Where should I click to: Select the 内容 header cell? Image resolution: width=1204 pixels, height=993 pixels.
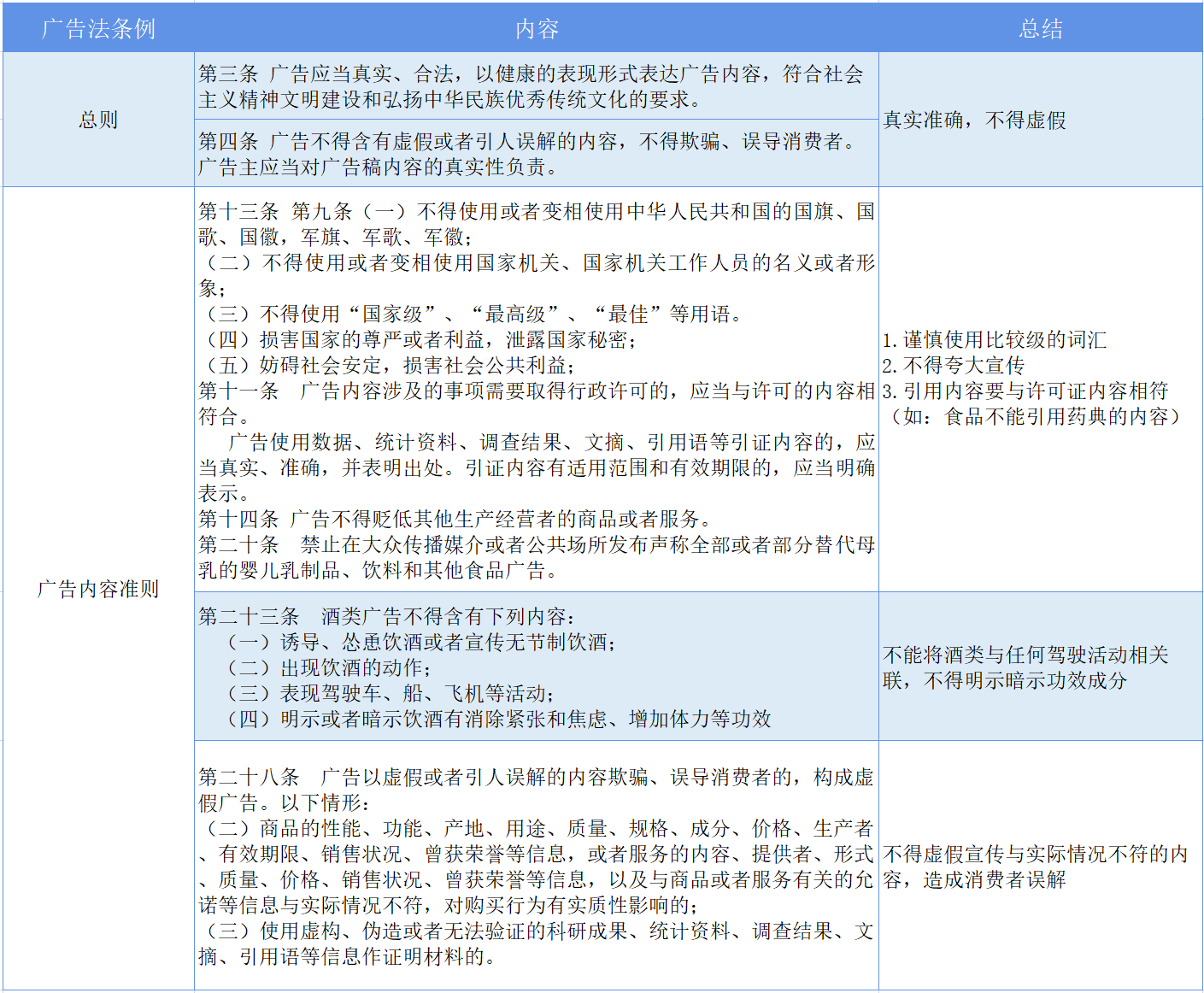tap(537, 29)
